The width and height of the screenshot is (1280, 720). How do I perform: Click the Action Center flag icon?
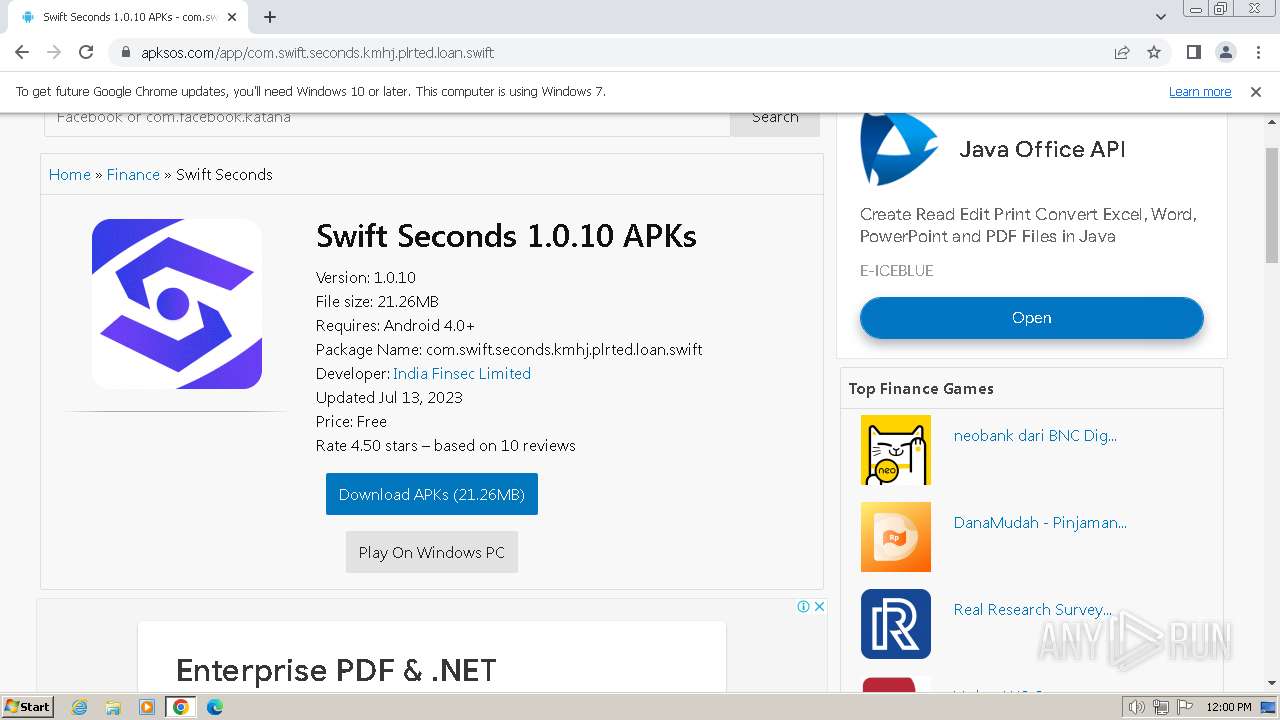(x=1185, y=707)
